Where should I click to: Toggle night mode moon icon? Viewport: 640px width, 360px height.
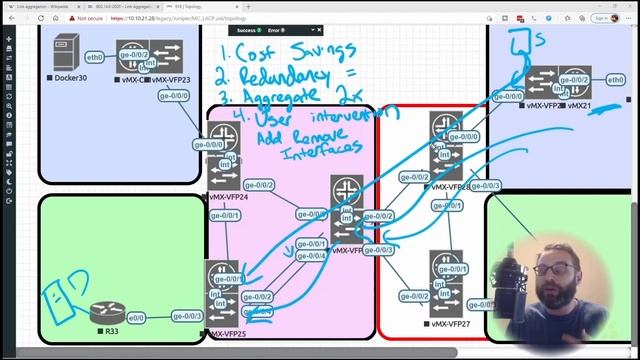[x=9, y=182]
